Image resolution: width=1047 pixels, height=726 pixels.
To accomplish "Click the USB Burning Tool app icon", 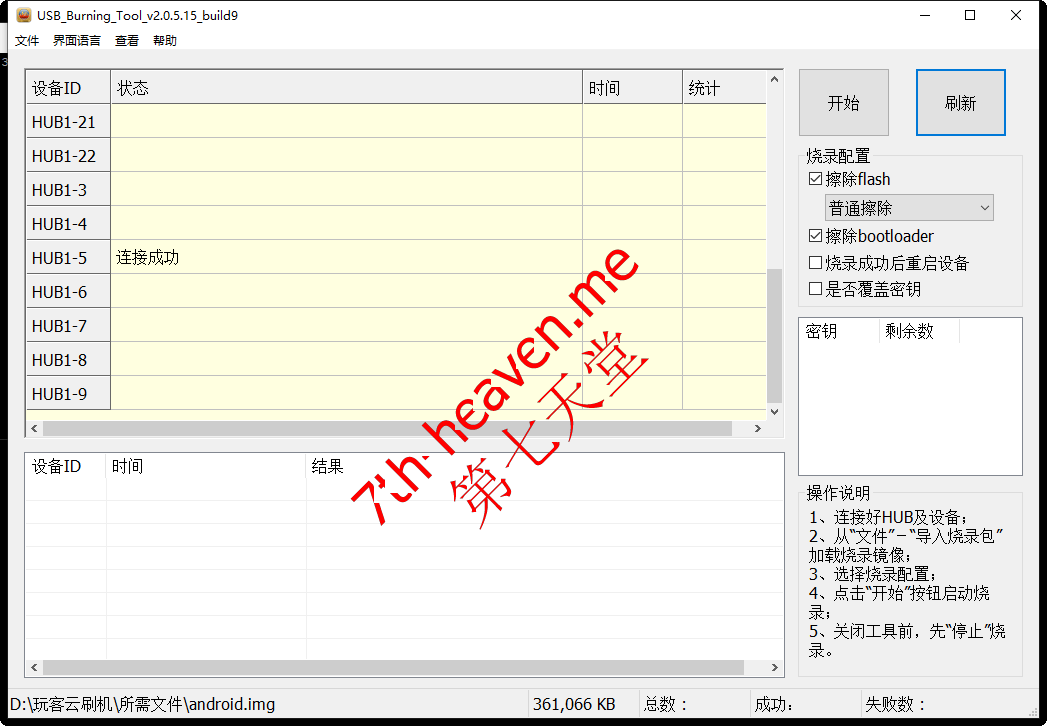I will 22,15.
